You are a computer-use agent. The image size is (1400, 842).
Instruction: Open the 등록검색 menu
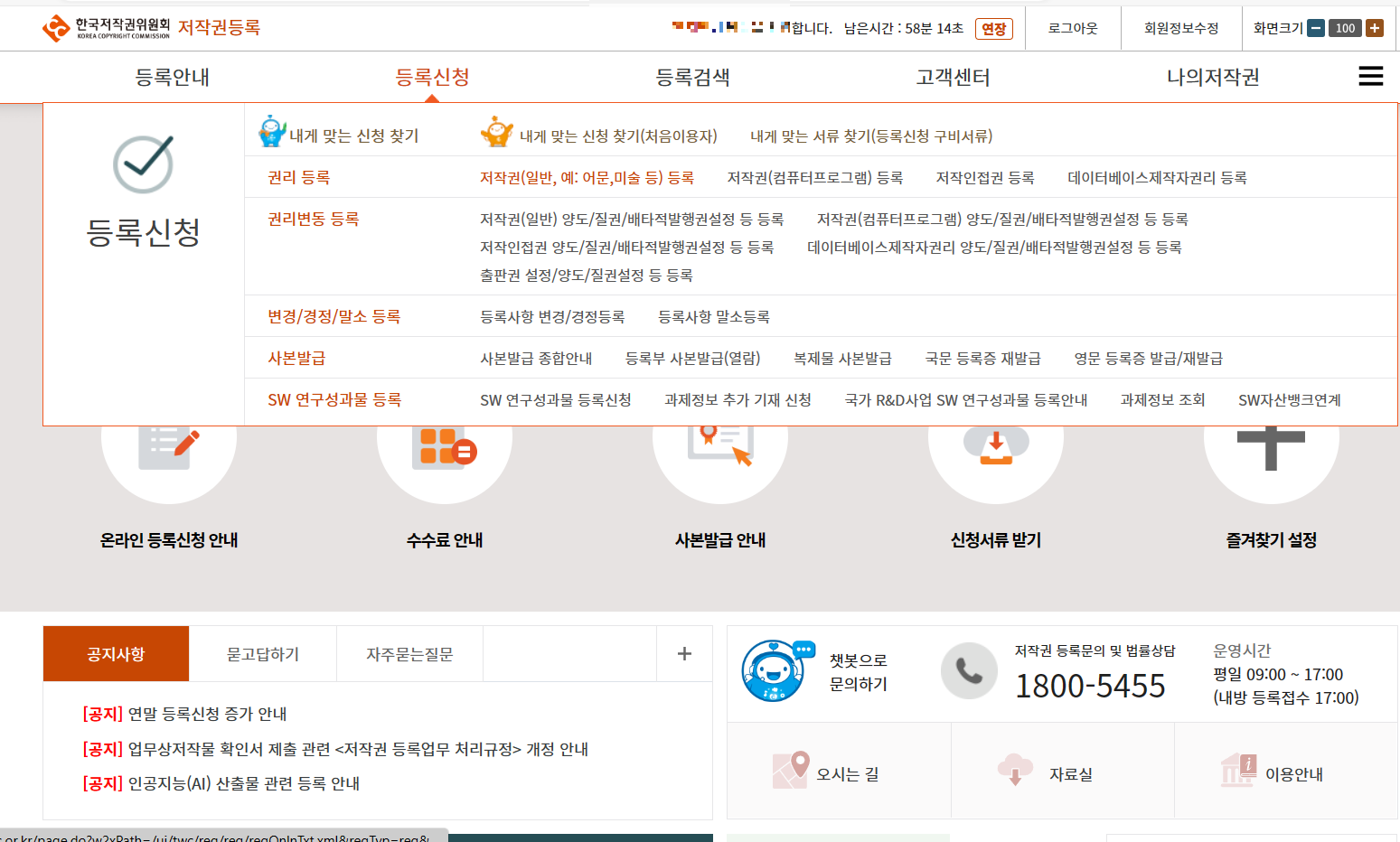[x=693, y=77]
